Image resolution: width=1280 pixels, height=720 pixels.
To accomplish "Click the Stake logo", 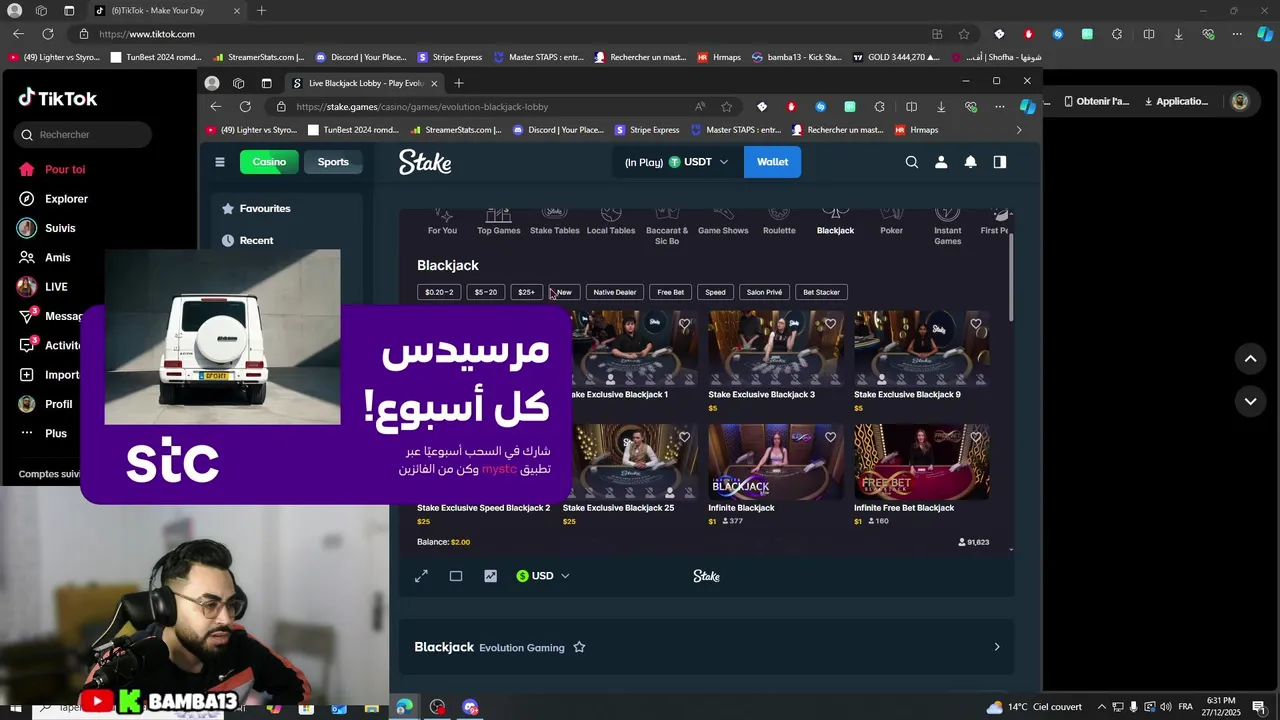I will (425, 162).
